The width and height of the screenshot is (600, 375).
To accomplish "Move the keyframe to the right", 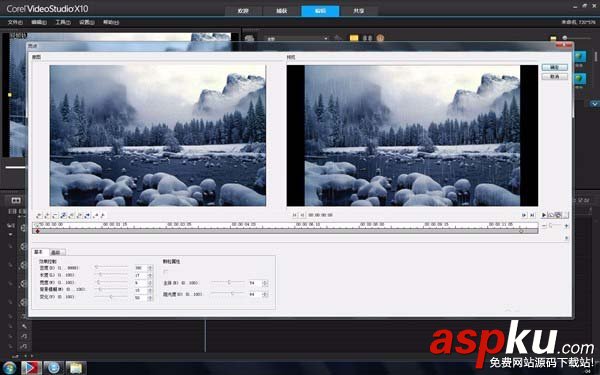I will pyautogui.click(x=79, y=216).
